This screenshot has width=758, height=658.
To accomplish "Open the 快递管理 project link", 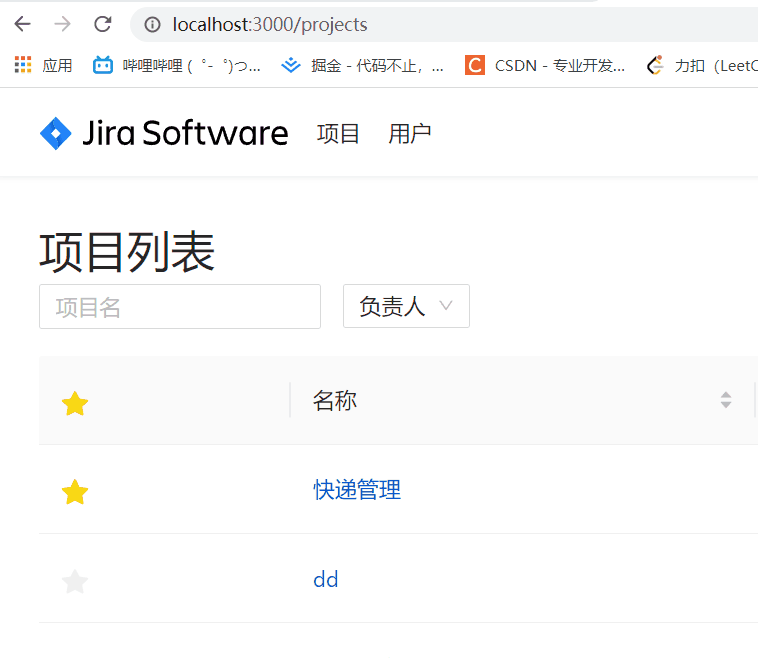I will coord(357,490).
